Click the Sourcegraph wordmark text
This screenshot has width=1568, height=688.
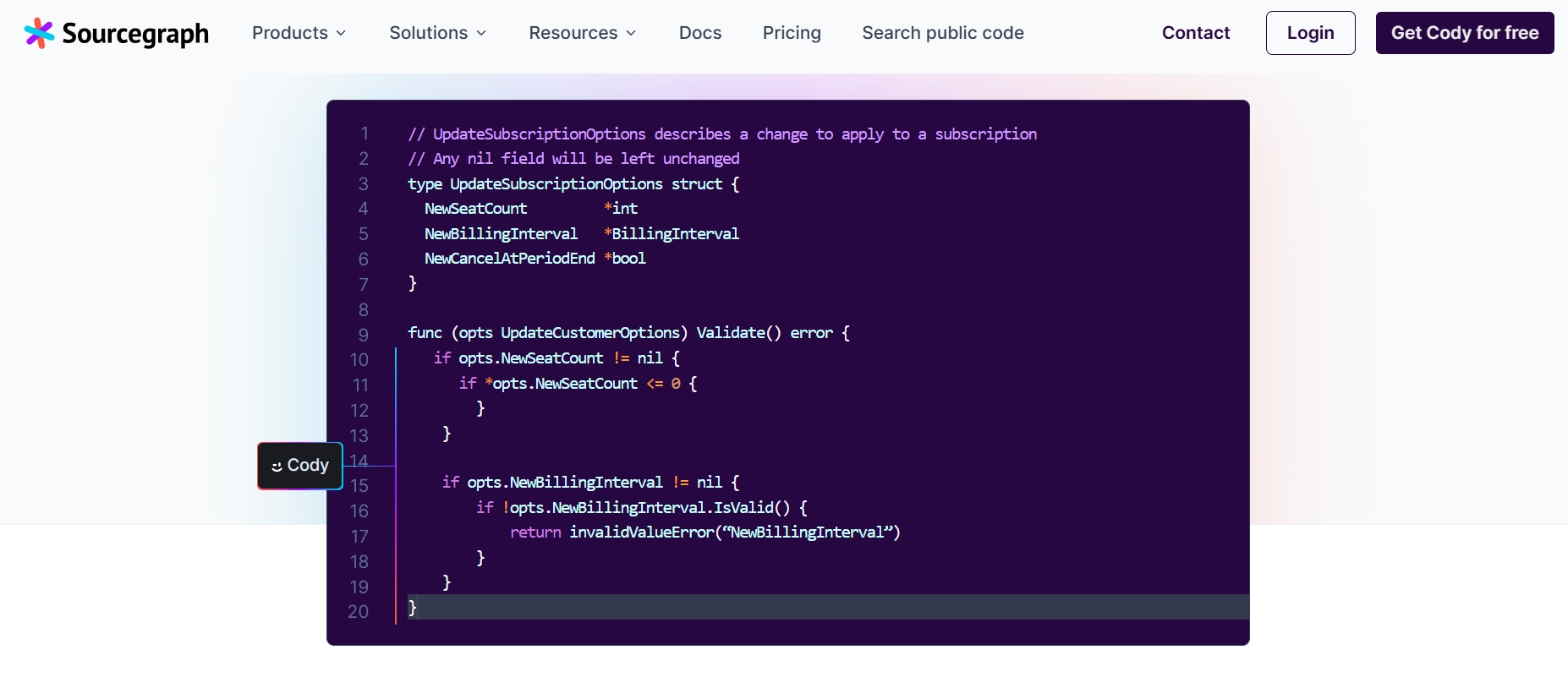(135, 34)
